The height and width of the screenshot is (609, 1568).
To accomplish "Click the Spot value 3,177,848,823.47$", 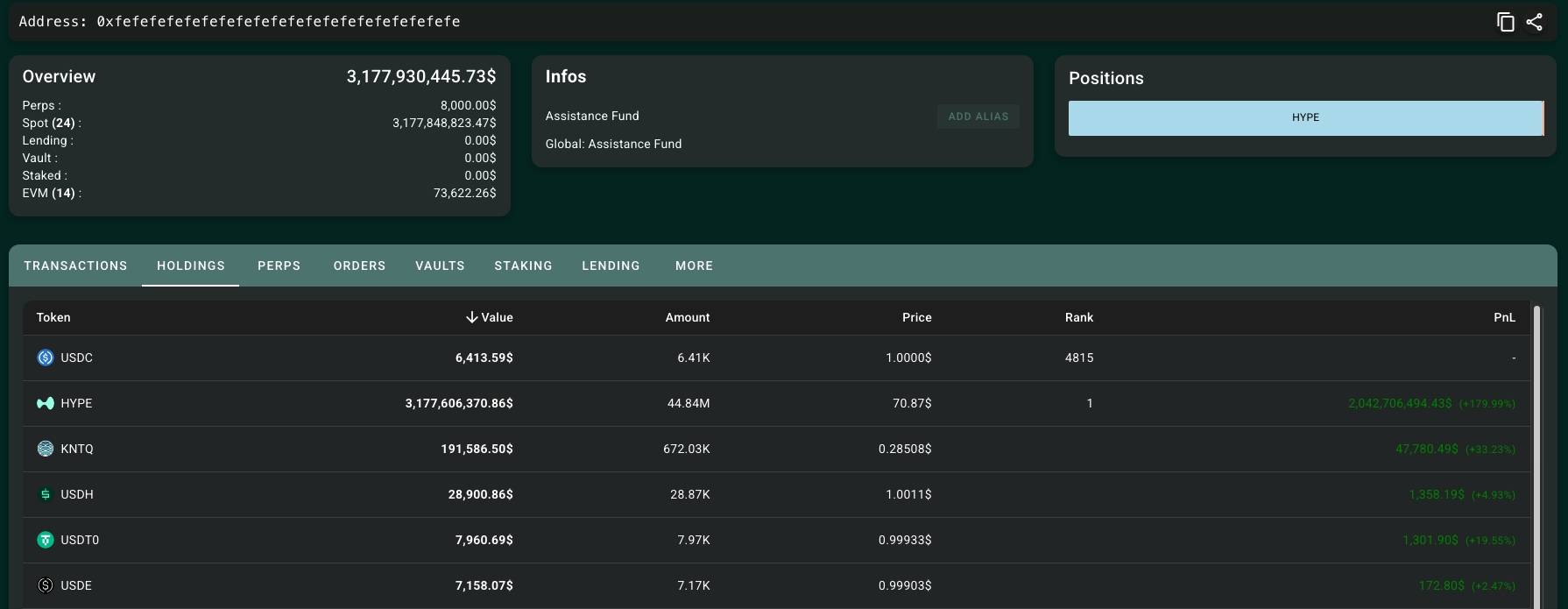I will (444, 123).
